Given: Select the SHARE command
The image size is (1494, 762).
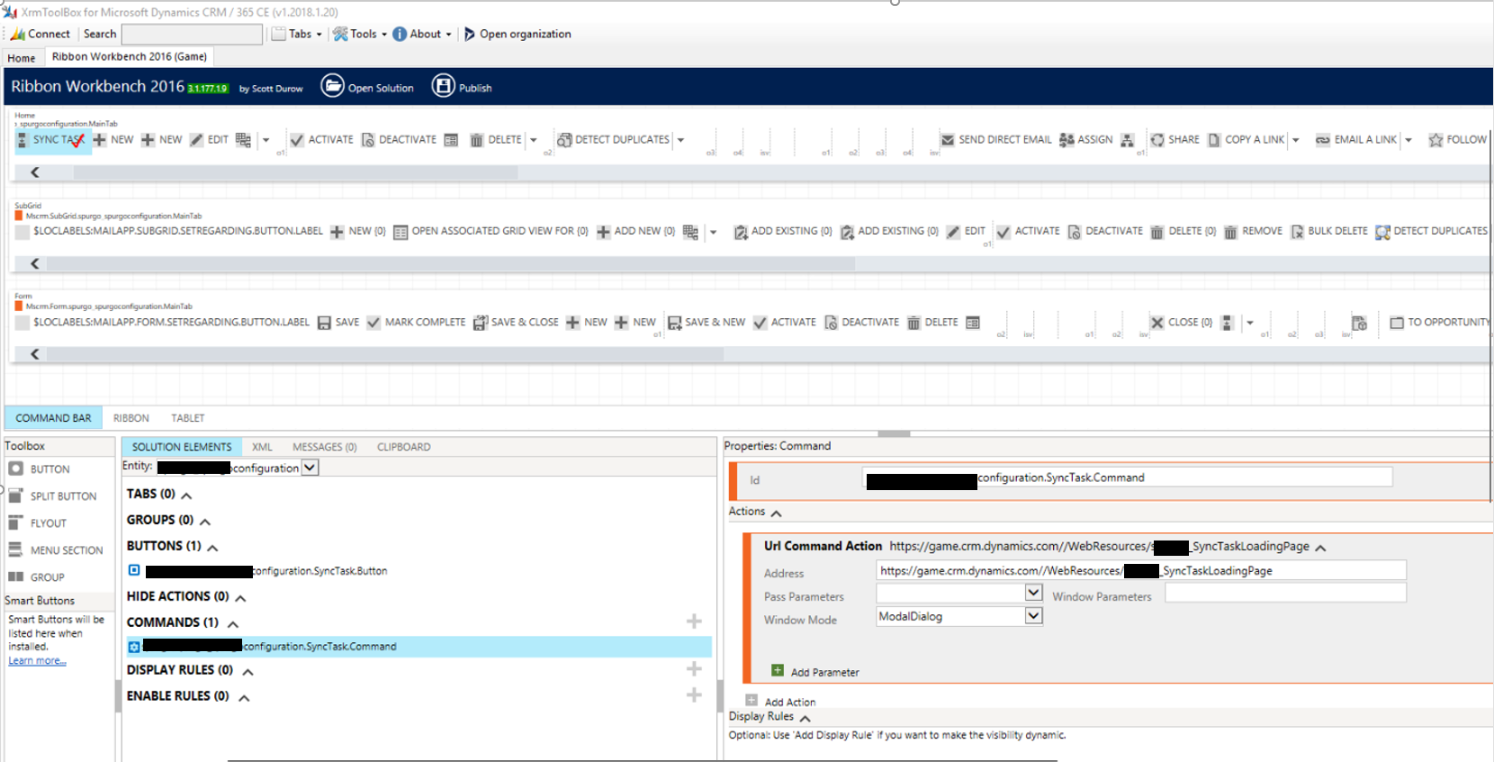Looking at the screenshot, I should click(x=1175, y=140).
